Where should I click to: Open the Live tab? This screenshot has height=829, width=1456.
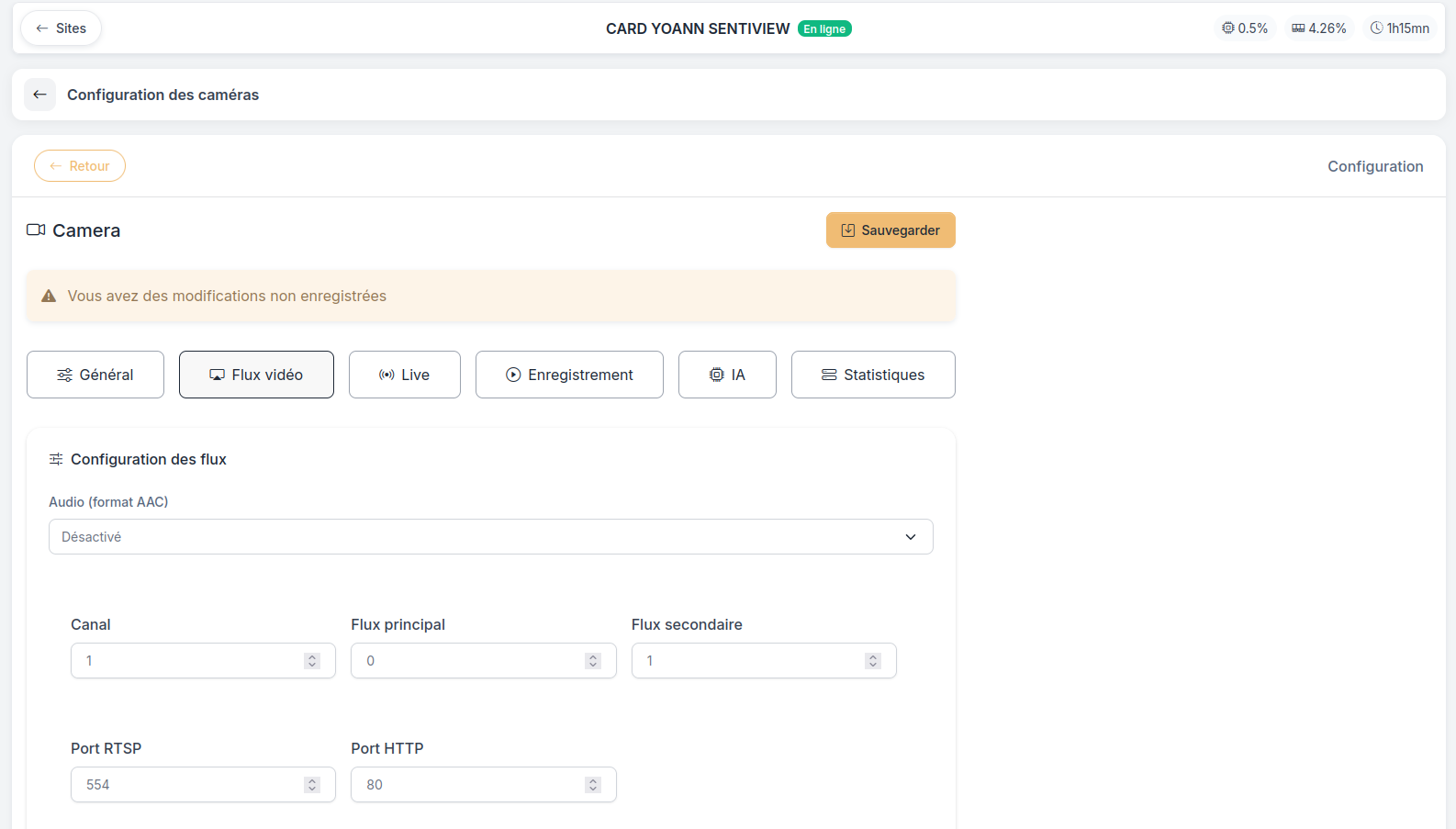[405, 375]
